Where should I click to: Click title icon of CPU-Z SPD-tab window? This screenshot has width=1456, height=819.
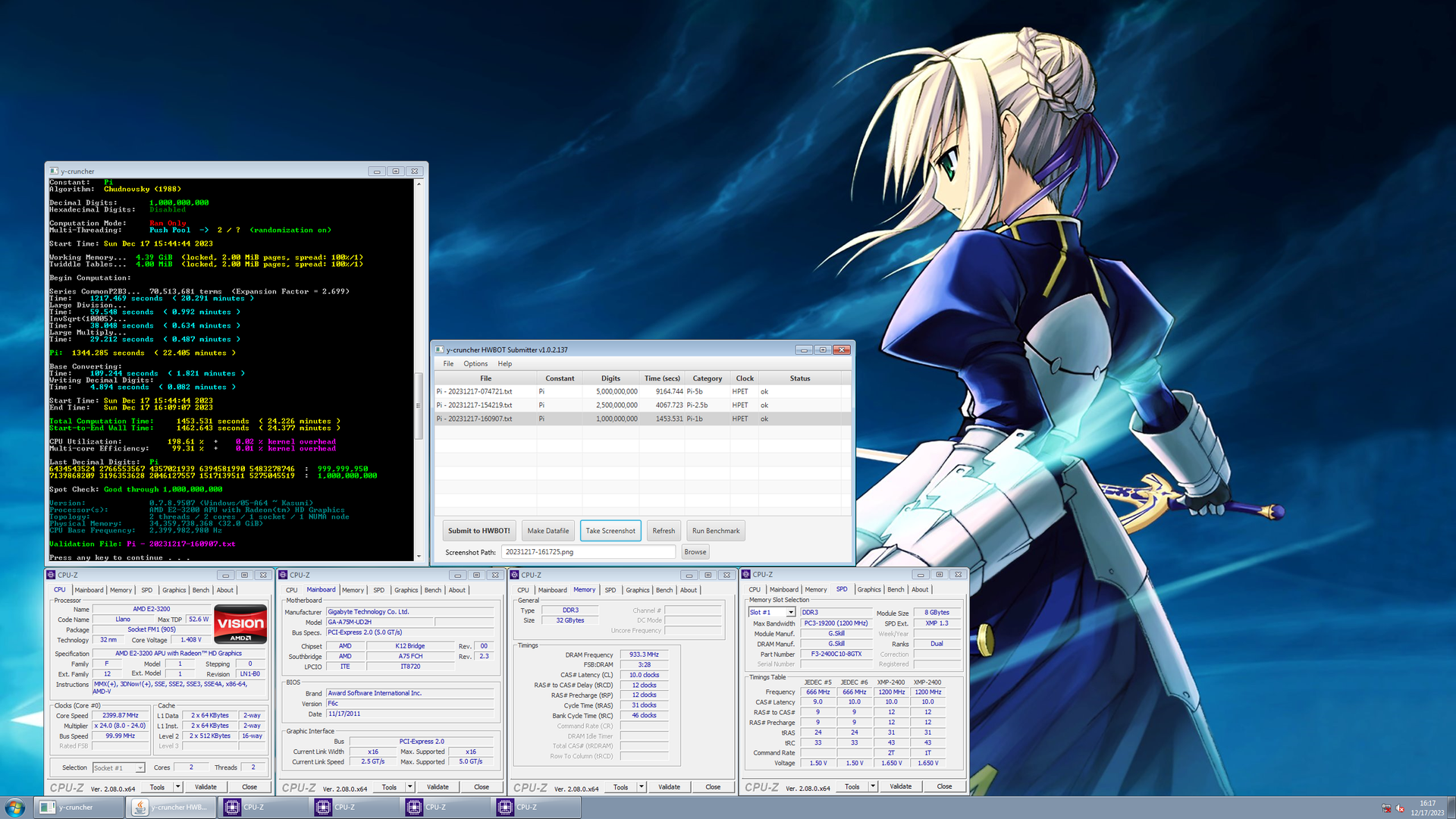[746, 574]
